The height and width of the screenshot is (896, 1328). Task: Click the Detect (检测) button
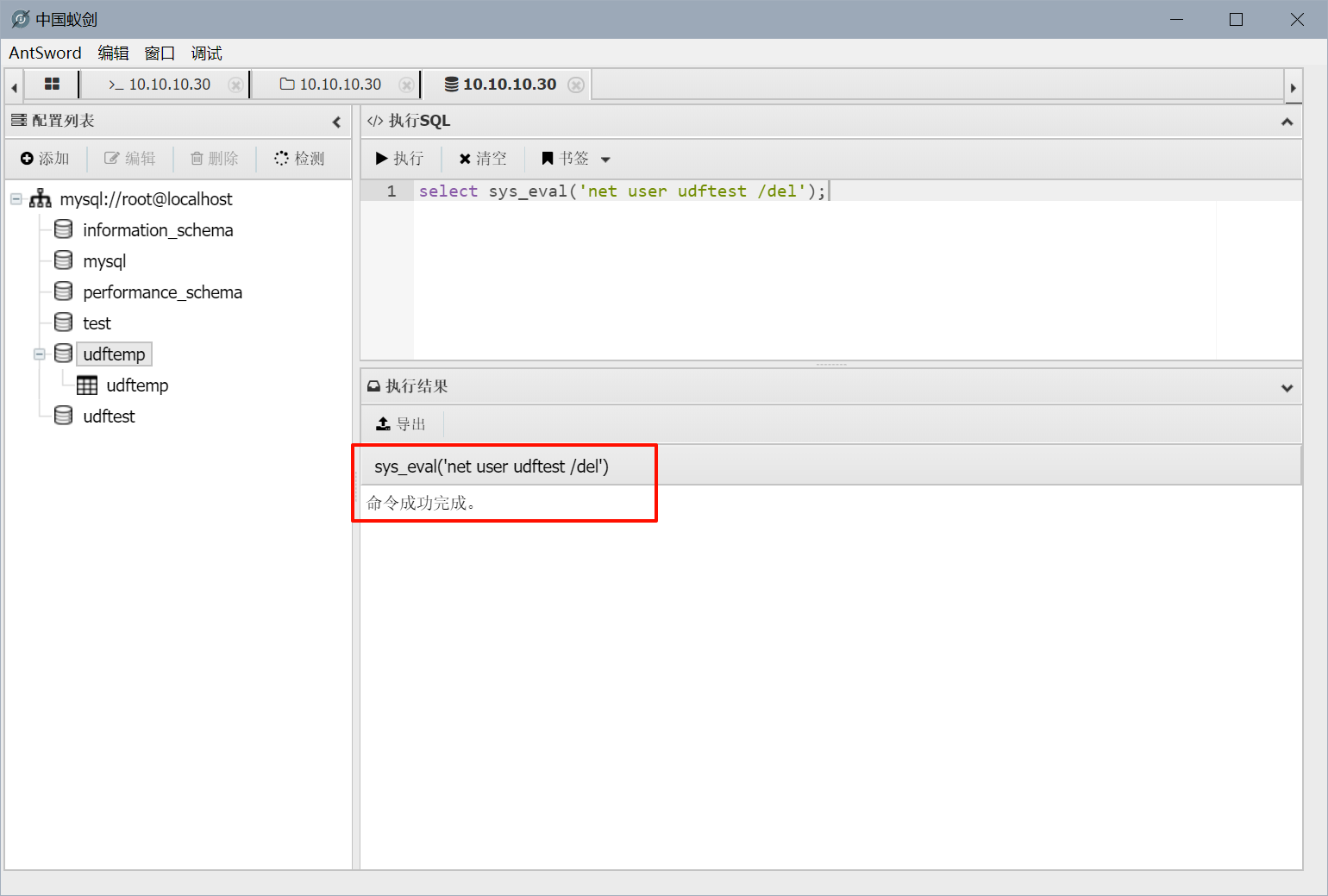[x=299, y=159]
